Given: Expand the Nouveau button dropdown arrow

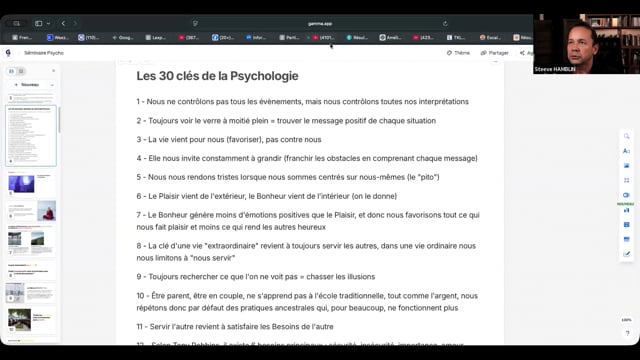Looking at the screenshot, I should pos(52,85).
